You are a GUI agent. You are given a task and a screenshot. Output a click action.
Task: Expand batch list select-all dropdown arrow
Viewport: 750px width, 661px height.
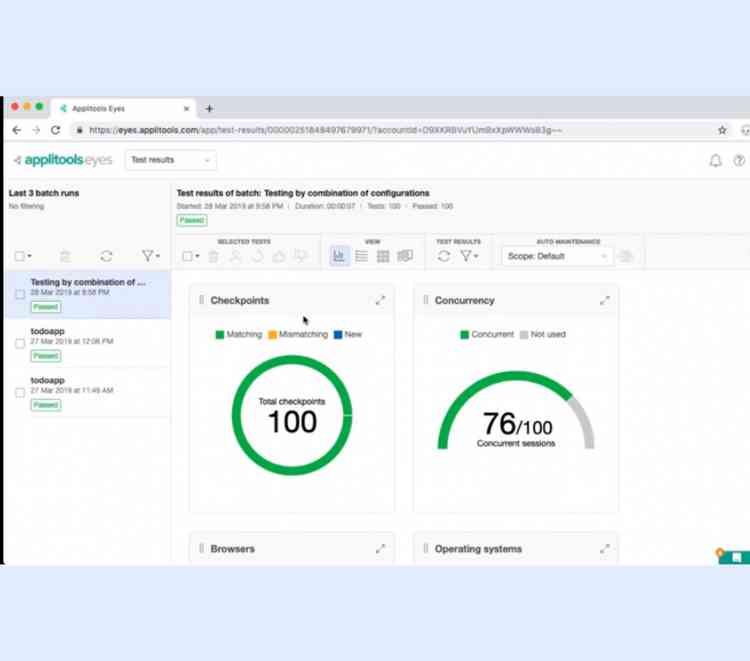click(x=30, y=256)
